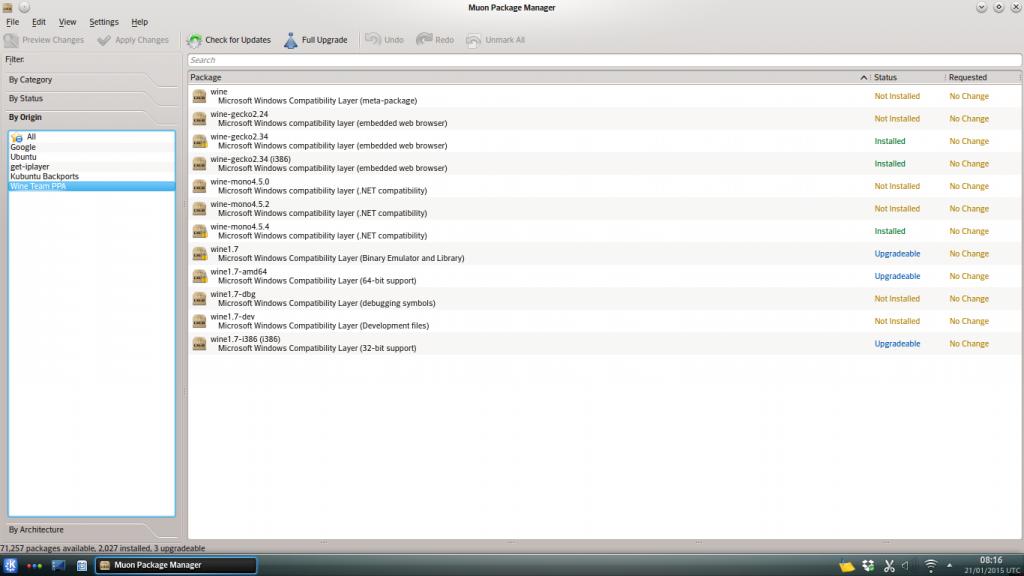Click the package icon for wine meta-package
The height and width of the screenshot is (576, 1024).
tap(199, 97)
